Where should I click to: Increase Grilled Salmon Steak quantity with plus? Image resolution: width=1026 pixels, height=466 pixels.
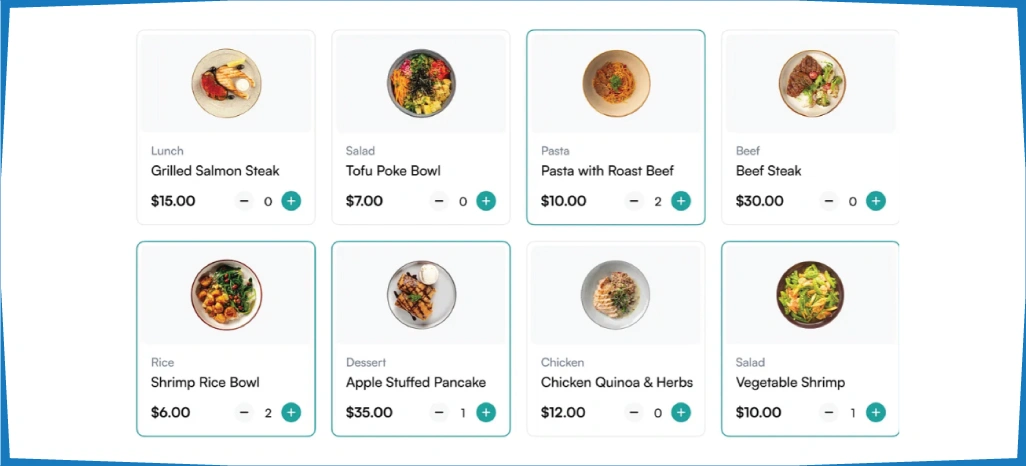tap(291, 201)
